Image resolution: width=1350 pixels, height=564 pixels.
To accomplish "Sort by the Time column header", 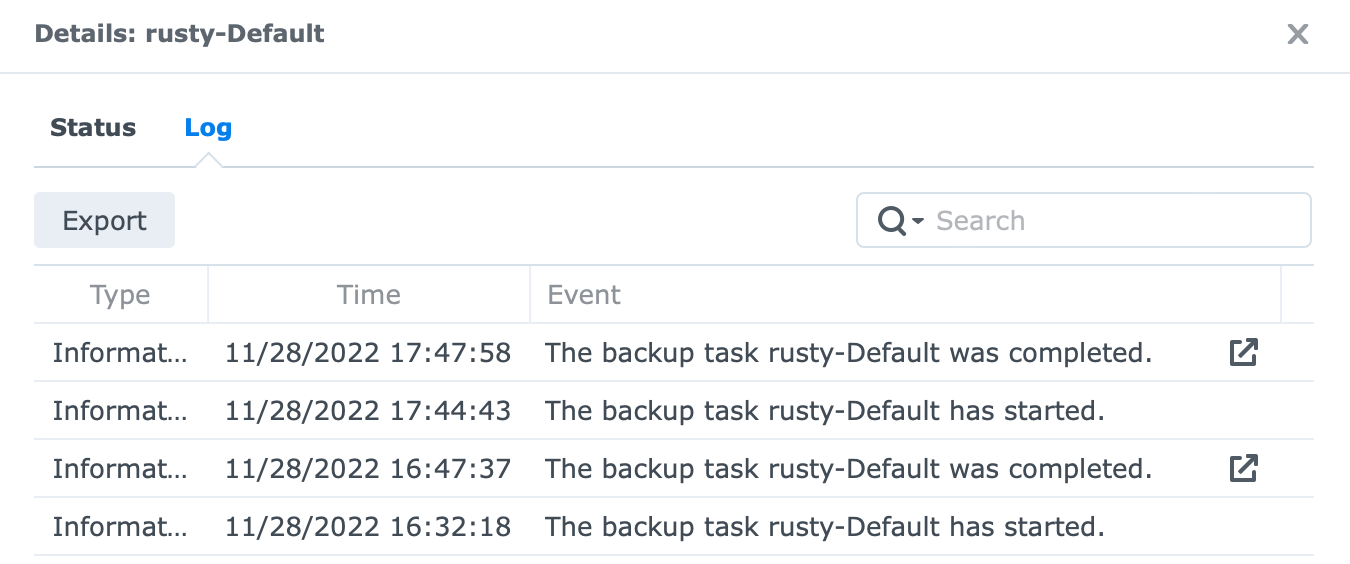I will (x=369, y=295).
